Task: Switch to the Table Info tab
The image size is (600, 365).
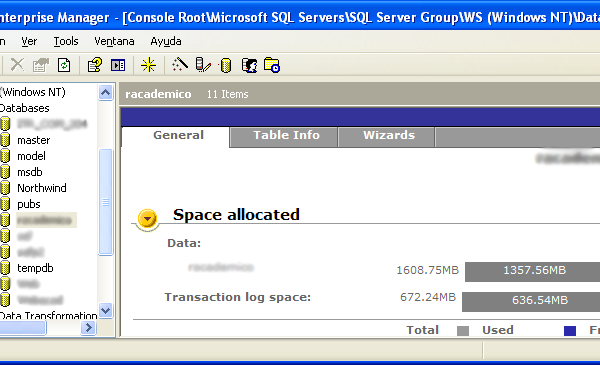Action: click(x=284, y=137)
